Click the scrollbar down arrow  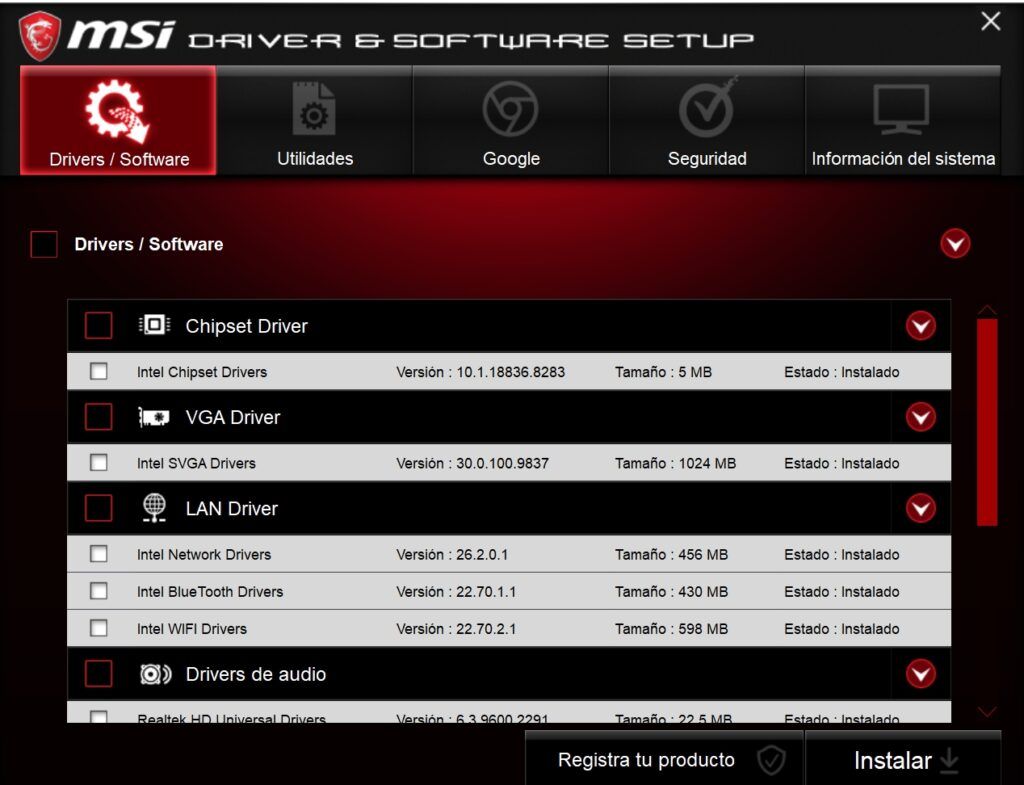tap(987, 712)
